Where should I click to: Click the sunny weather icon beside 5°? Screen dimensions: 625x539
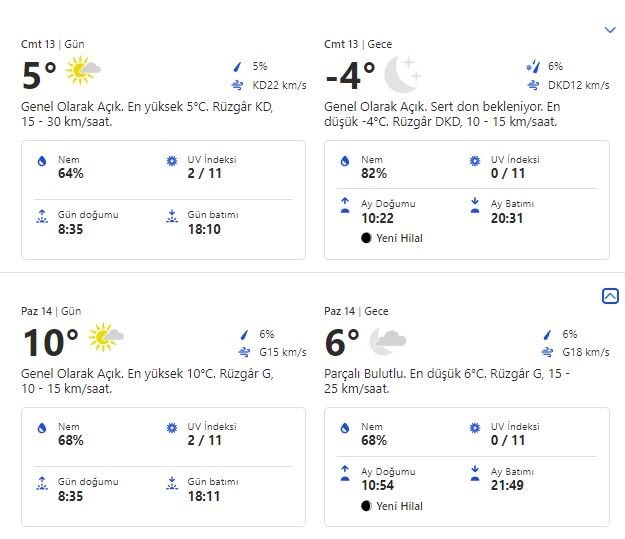point(84,70)
